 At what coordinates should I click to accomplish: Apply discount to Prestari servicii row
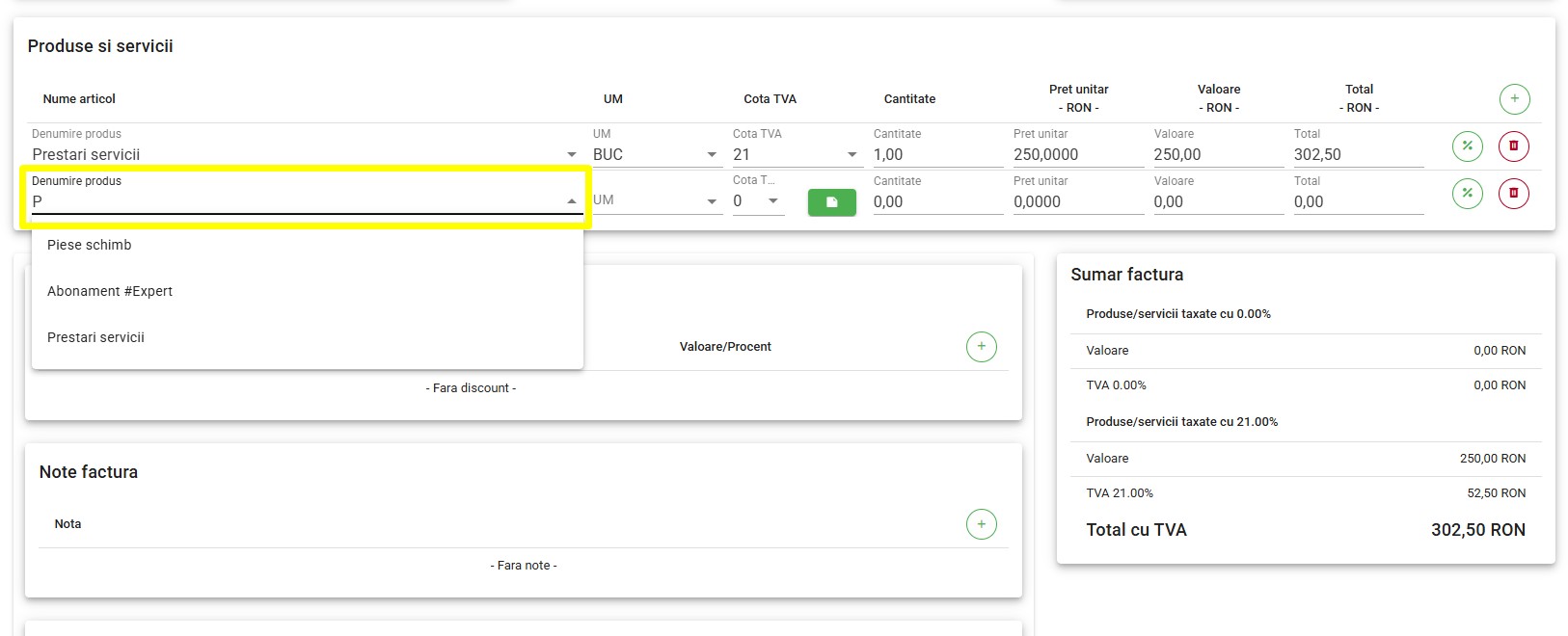coord(1467,146)
